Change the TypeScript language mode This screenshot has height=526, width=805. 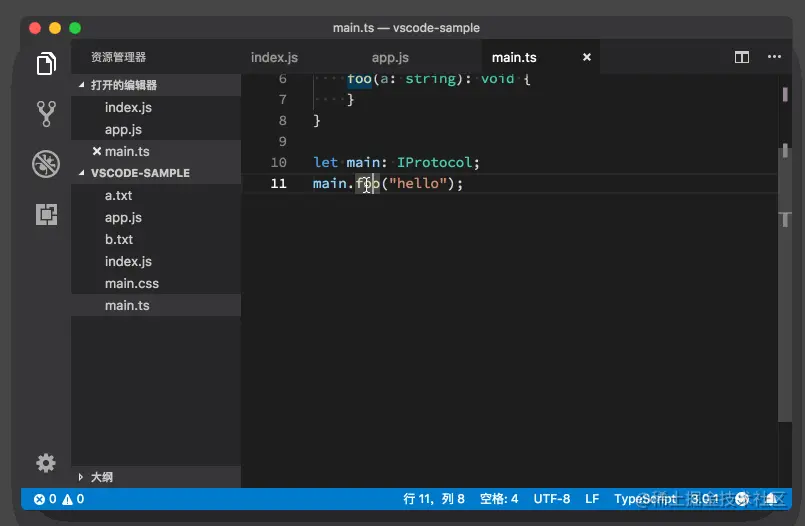coord(645,499)
